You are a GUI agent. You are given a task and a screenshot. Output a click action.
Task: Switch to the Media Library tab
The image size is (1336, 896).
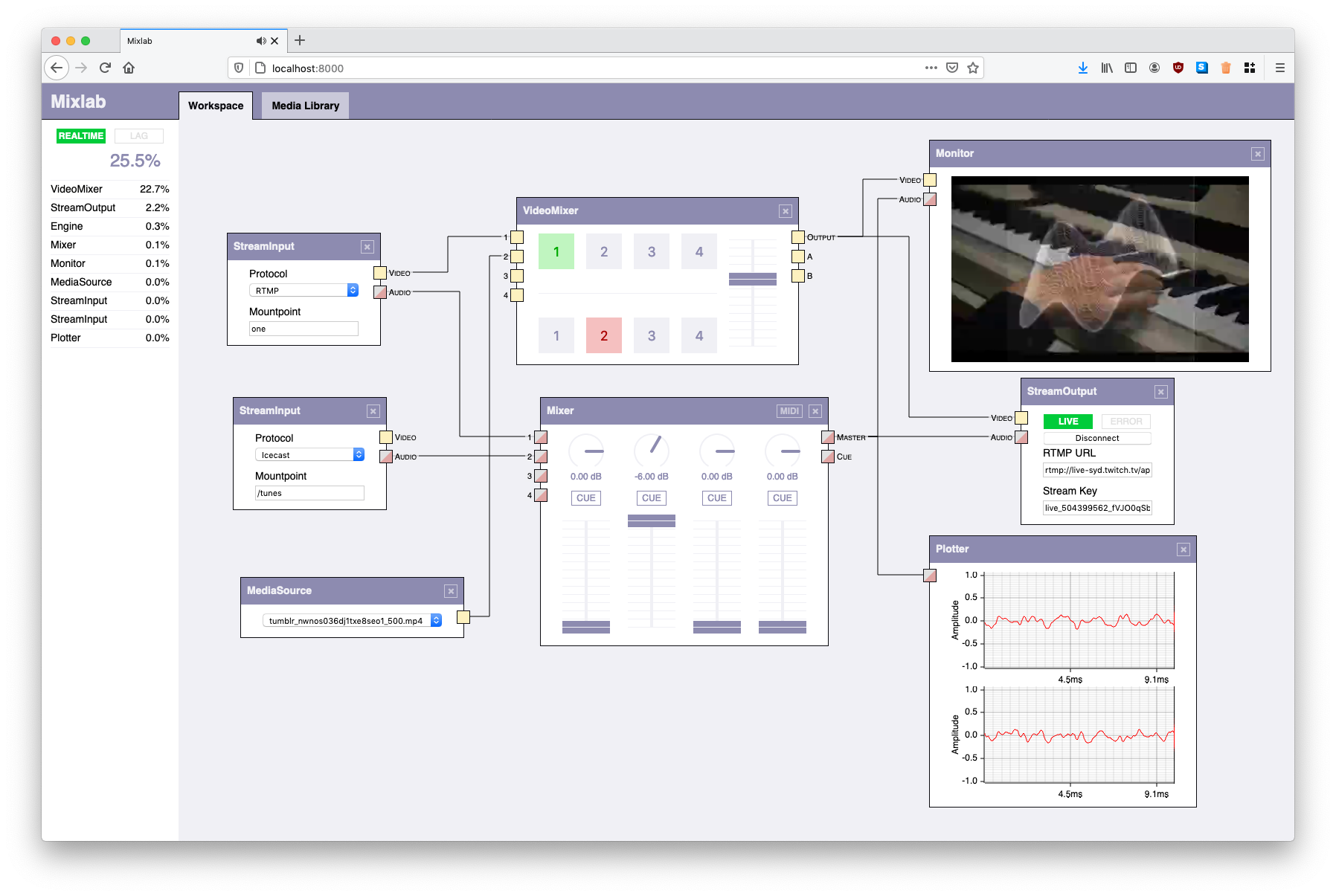coord(306,106)
